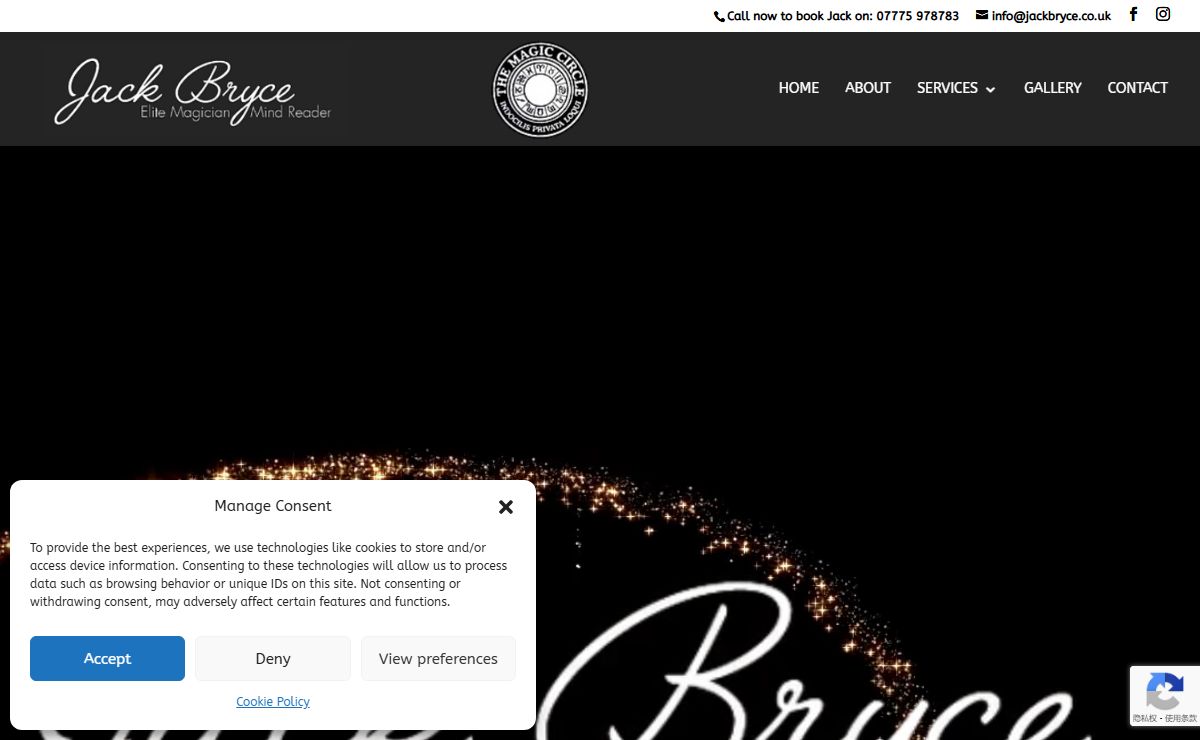Open the Facebook page icon
Screen dimensions: 1200x740
1133,14
